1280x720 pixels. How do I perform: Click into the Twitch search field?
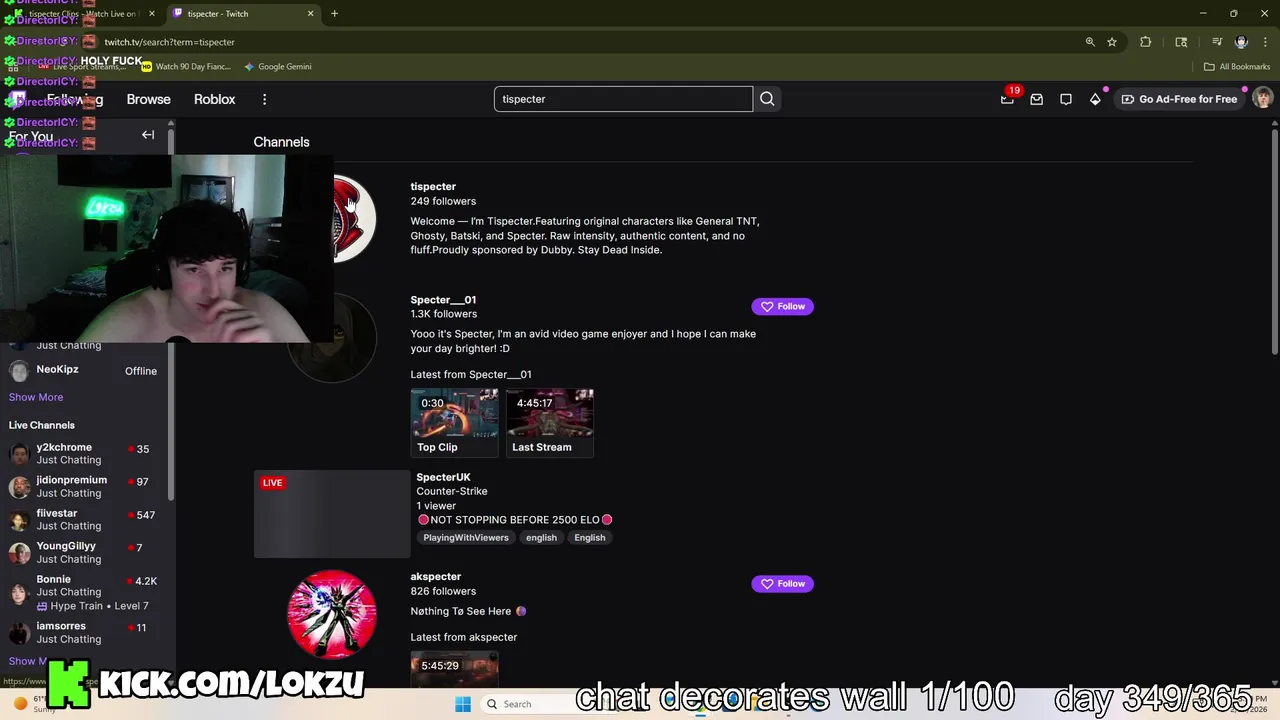622,99
